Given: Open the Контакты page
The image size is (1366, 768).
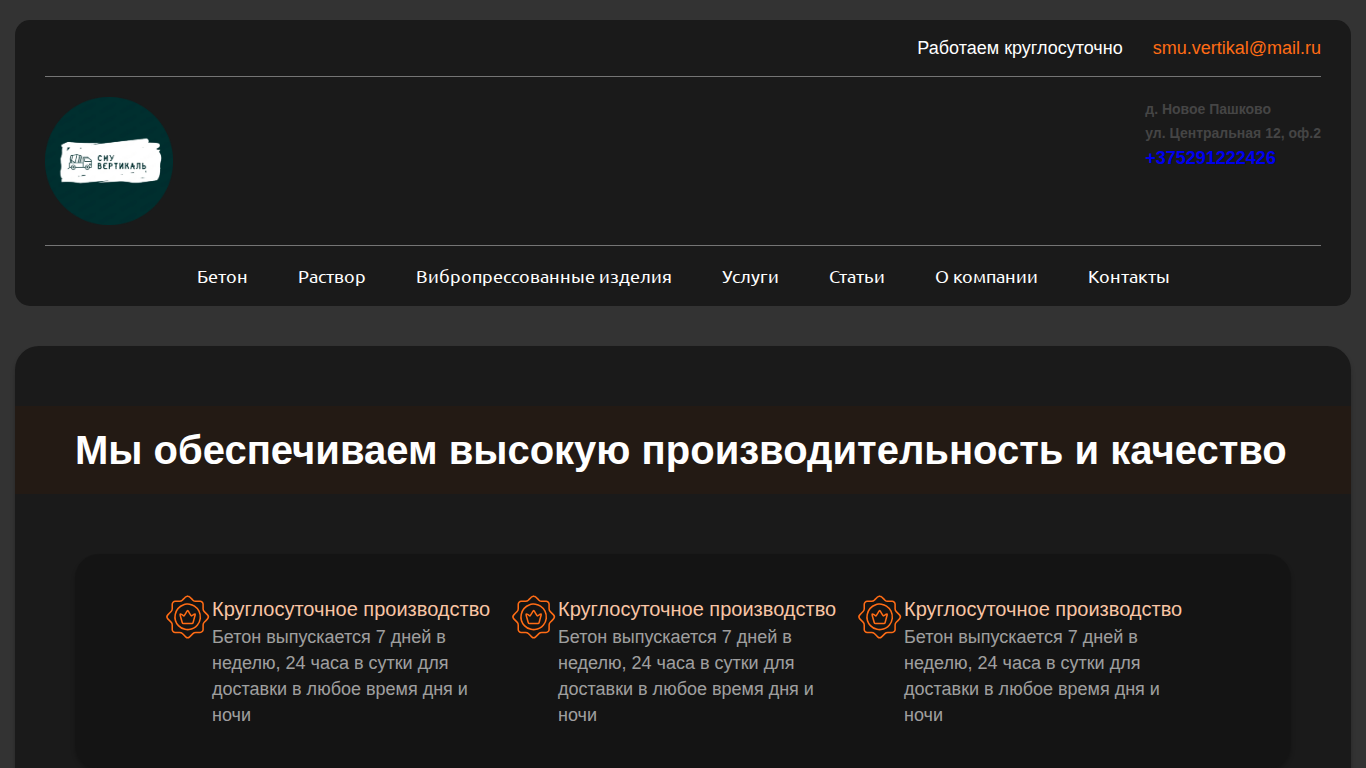Looking at the screenshot, I should coord(1129,277).
